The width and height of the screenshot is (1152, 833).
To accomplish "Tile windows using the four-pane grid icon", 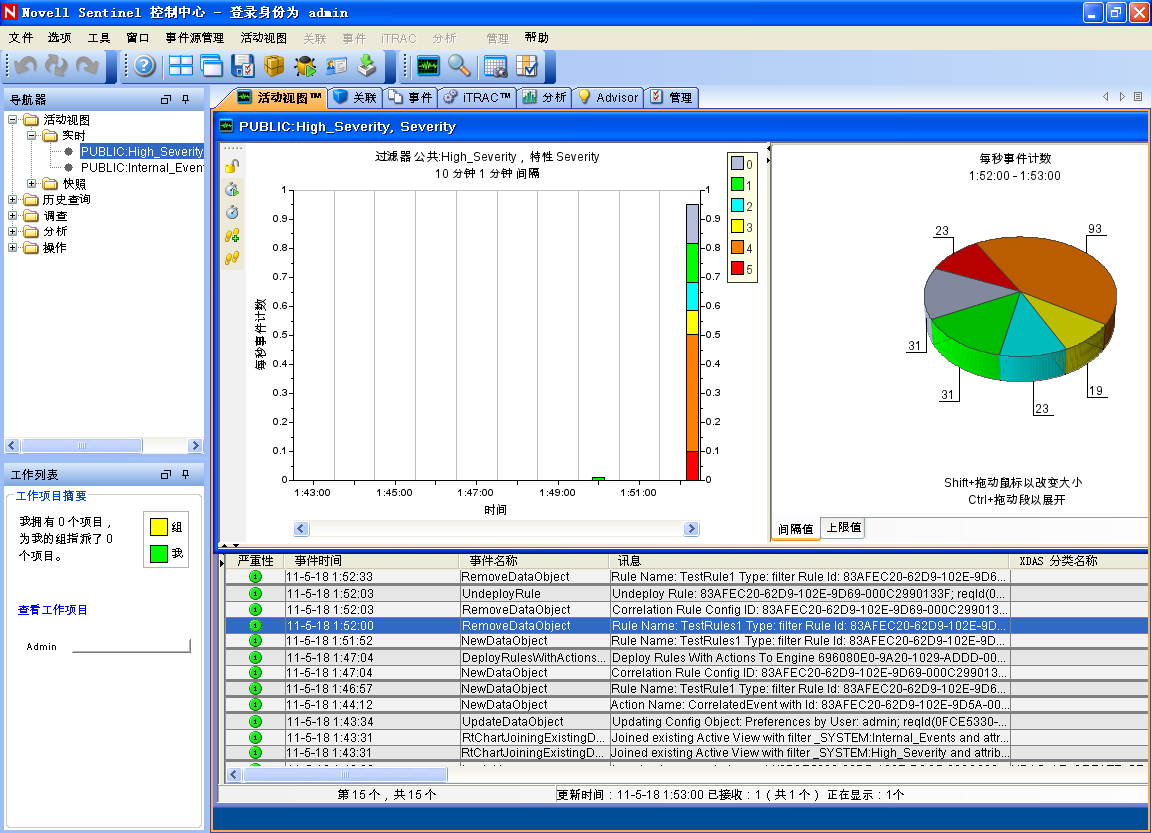I will (180, 66).
